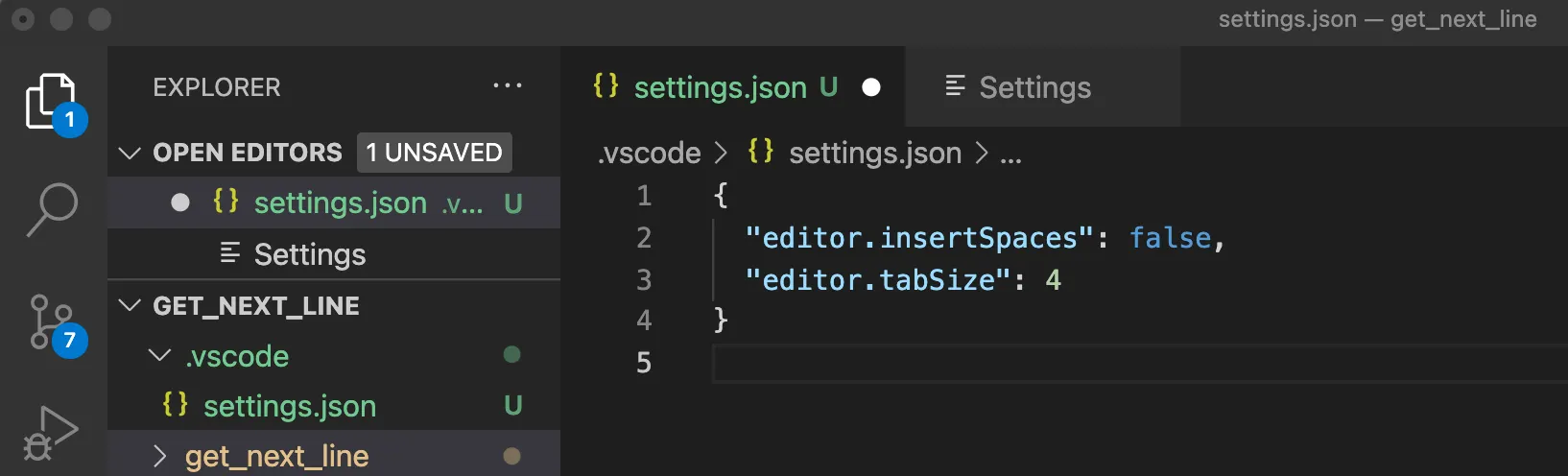Click the Settings tab list icon
This screenshot has width=1568, height=476.
955,87
